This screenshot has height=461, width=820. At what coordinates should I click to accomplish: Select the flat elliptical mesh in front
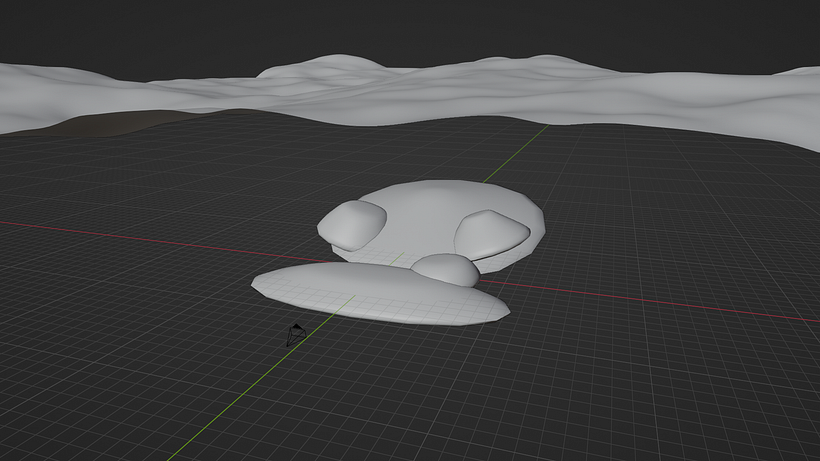(x=380, y=293)
